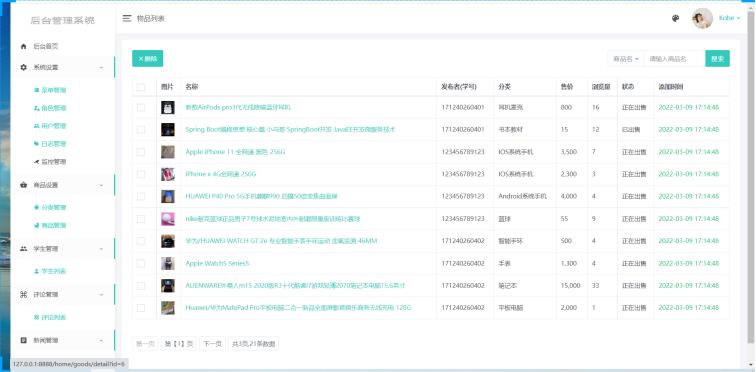This screenshot has width=756, height=372.
Task: Select the checkbox for Apple Watch5 Series5 row
Action: click(141, 264)
